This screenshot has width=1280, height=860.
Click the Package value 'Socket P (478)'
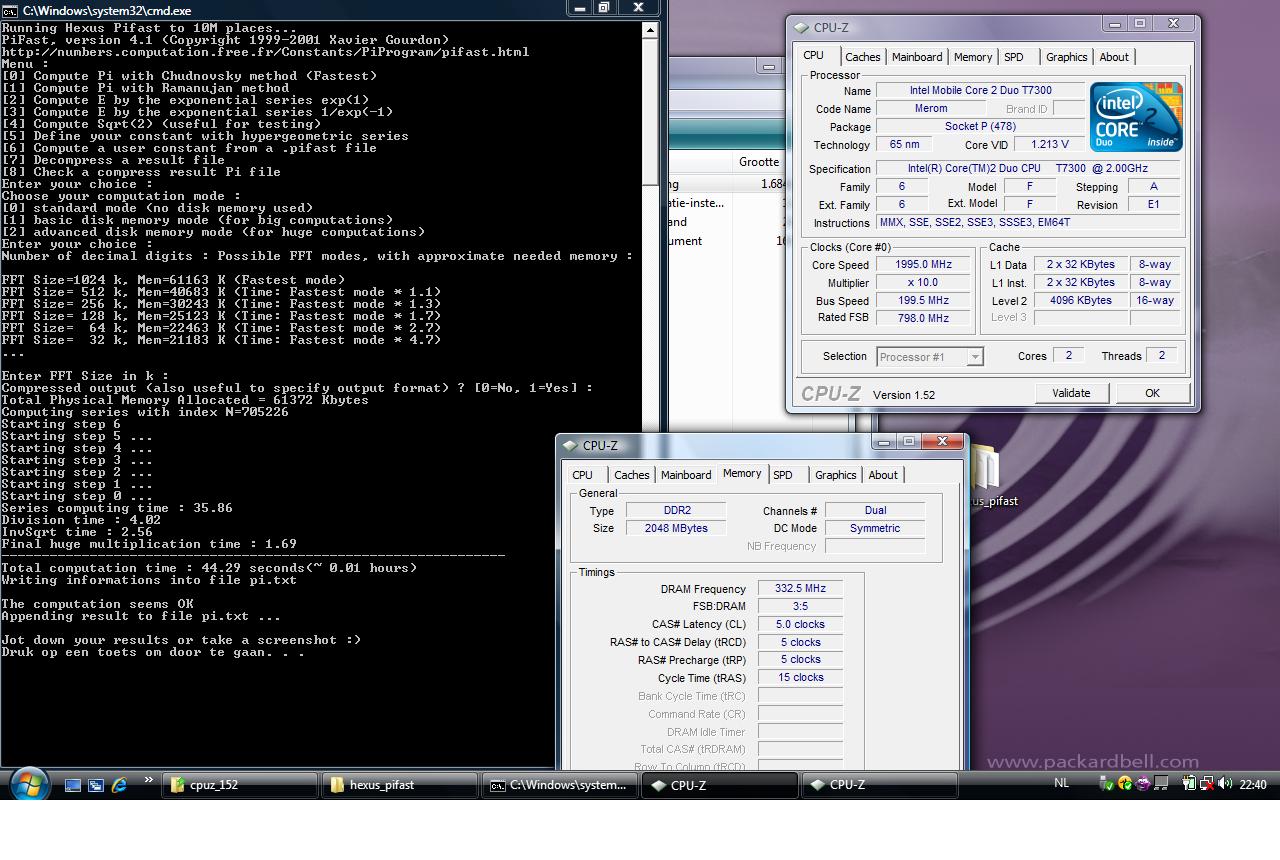coord(980,127)
